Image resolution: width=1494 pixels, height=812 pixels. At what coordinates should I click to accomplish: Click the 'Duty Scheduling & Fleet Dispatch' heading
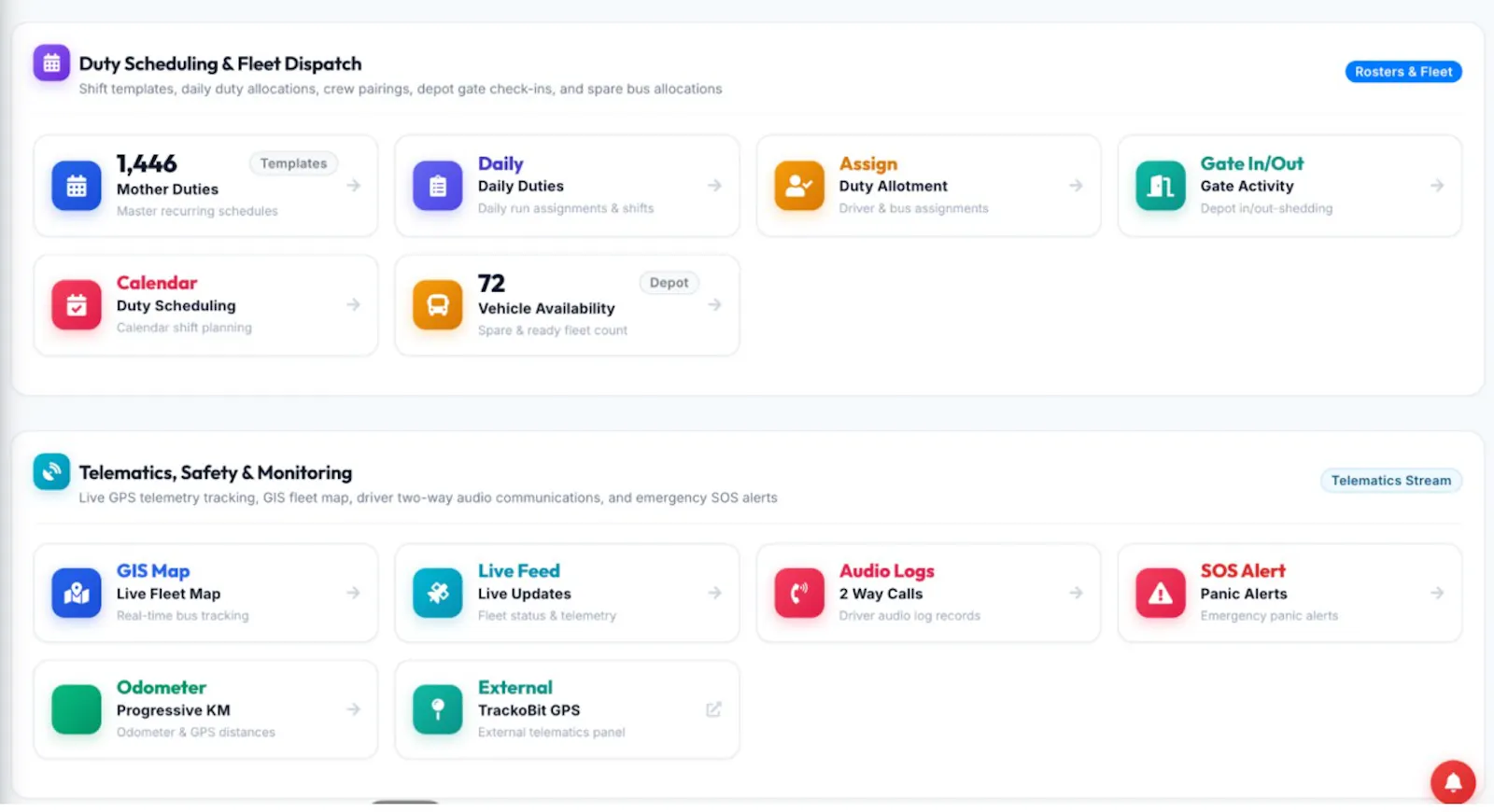point(220,63)
